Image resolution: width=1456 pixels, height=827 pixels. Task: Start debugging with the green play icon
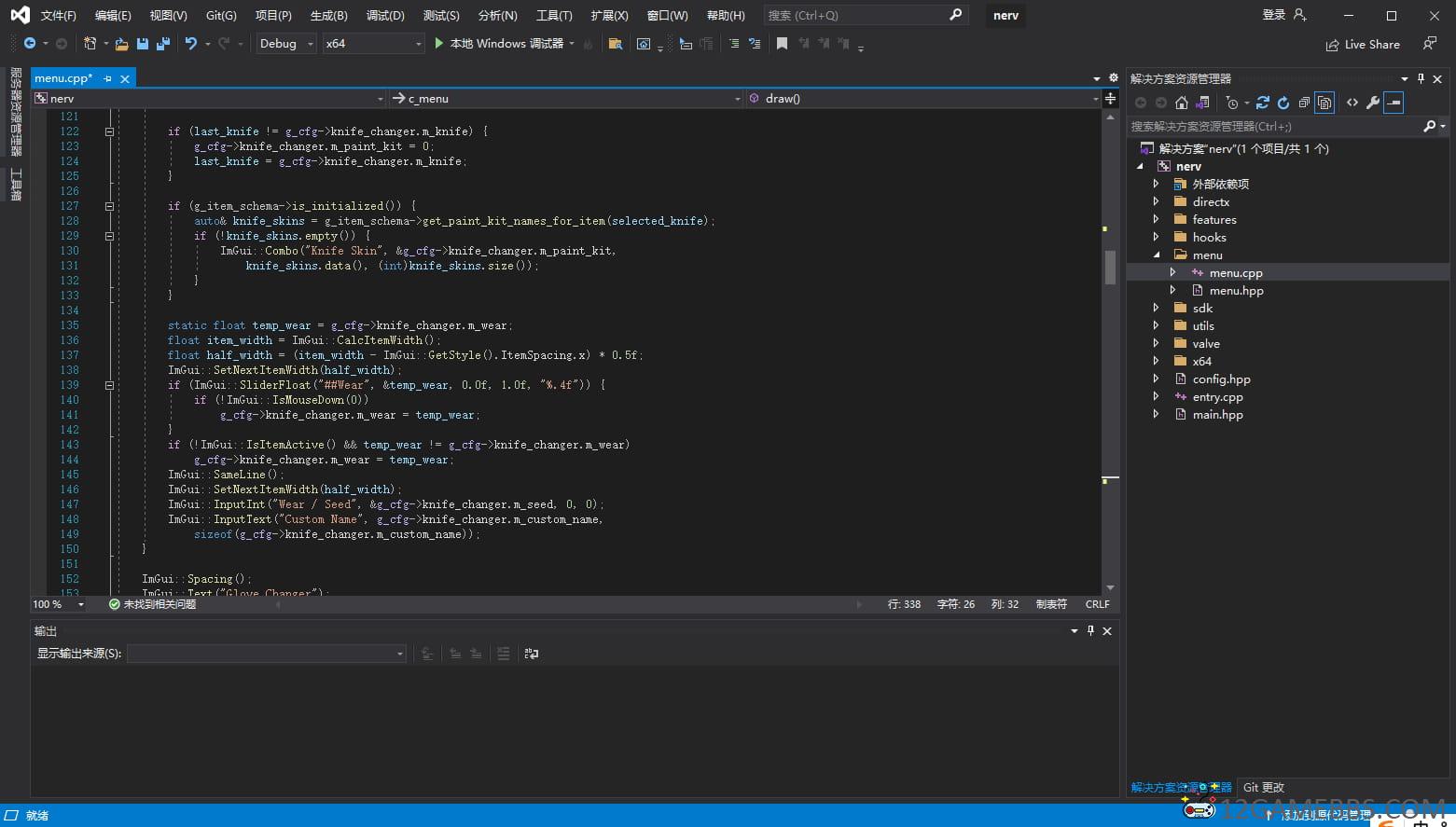click(x=439, y=44)
